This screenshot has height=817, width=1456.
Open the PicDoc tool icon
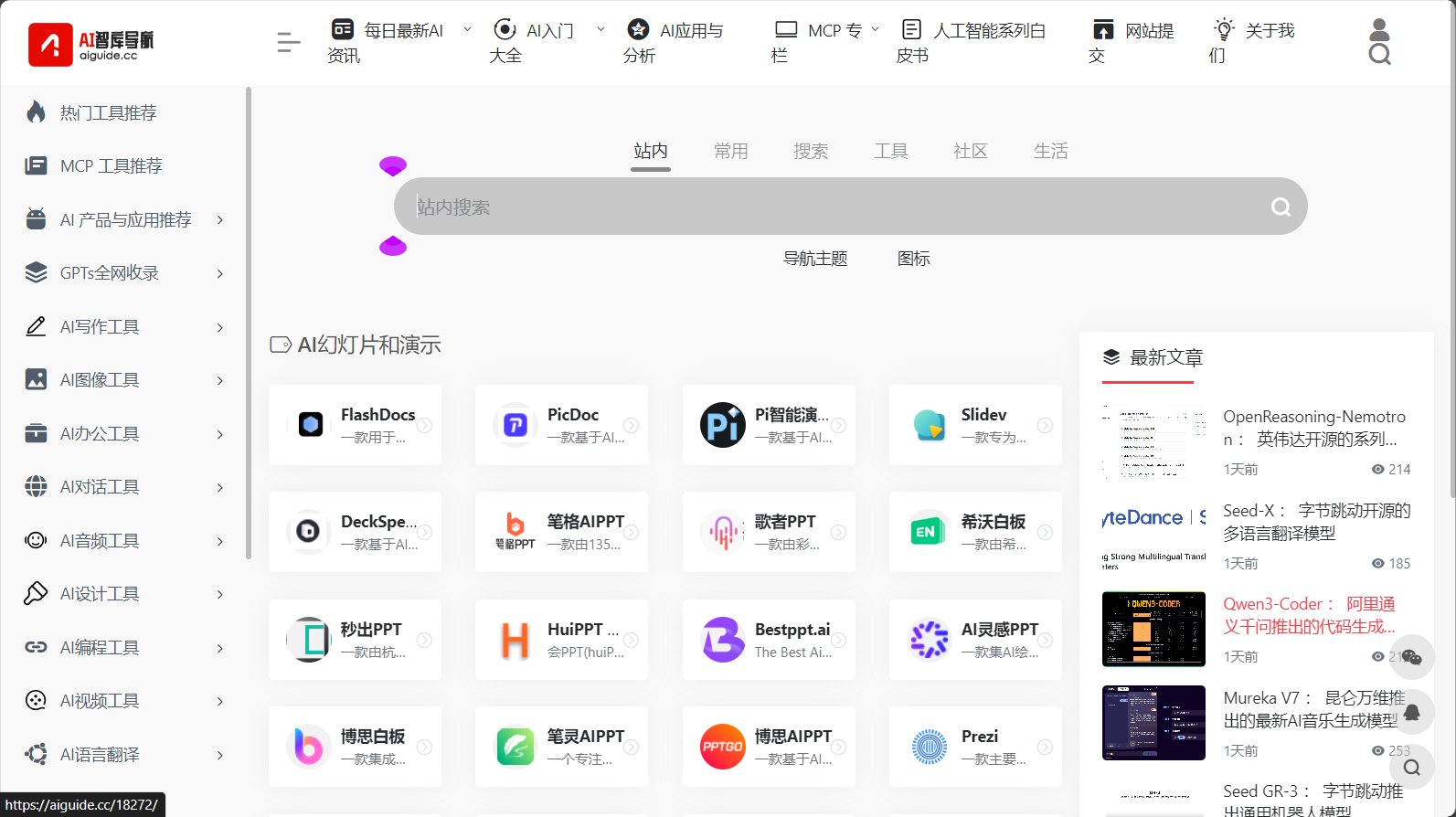(x=516, y=425)
